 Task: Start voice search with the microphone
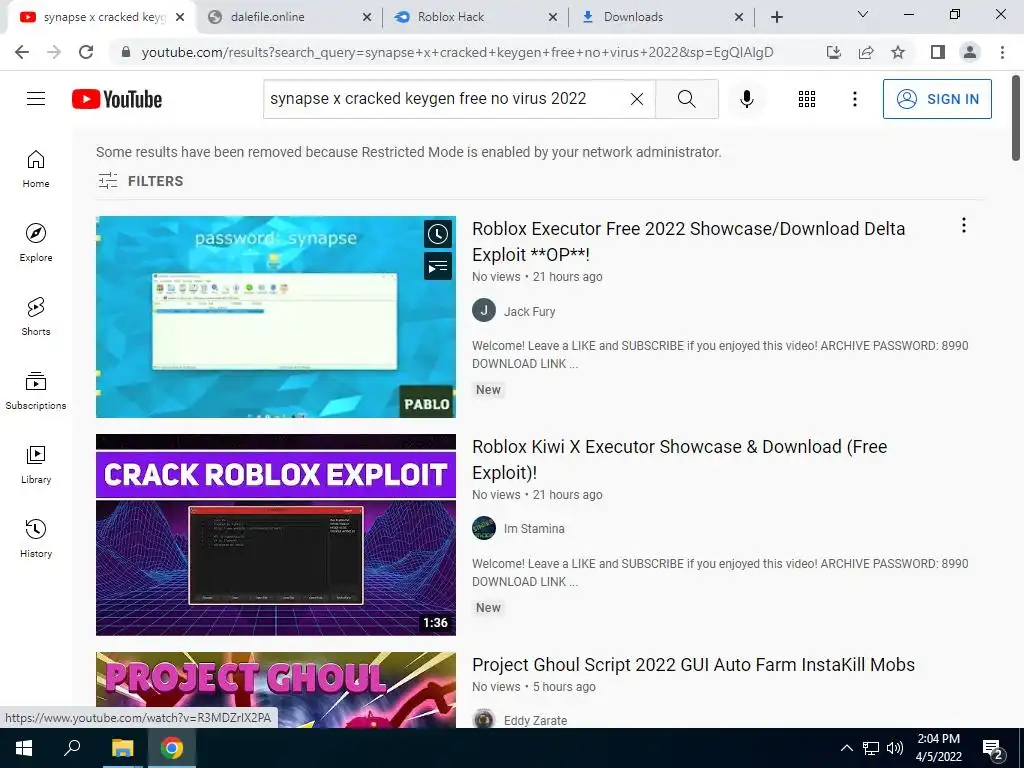coord(746,99)
